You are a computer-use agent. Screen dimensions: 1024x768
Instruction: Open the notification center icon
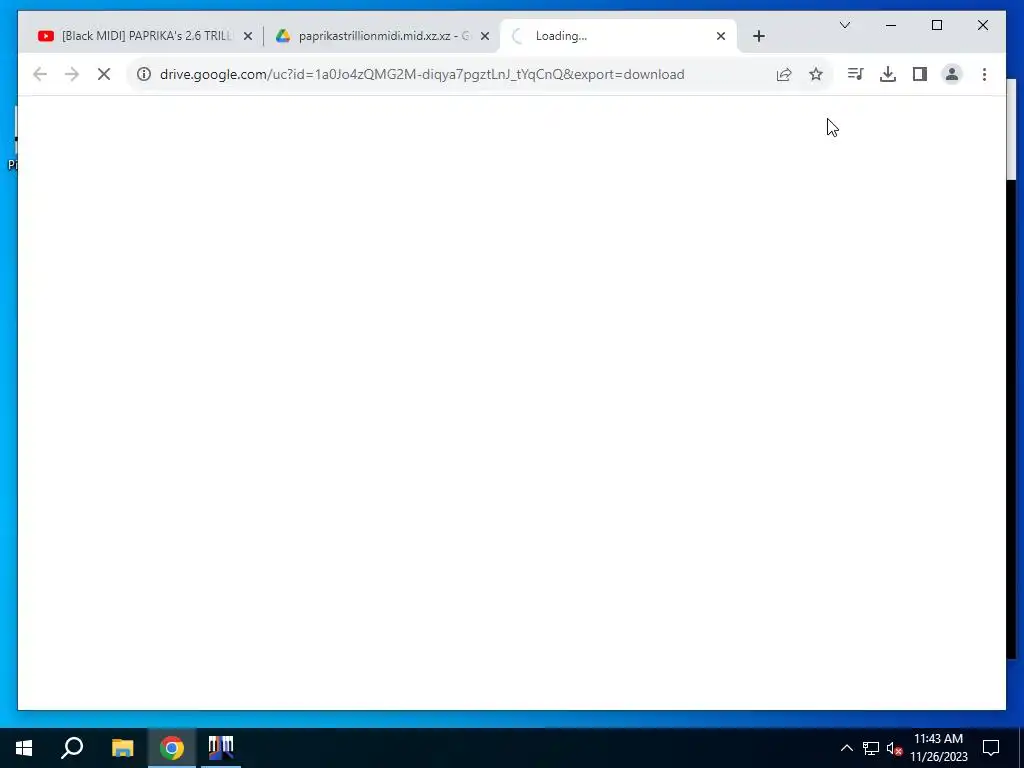tap(991, 748)
